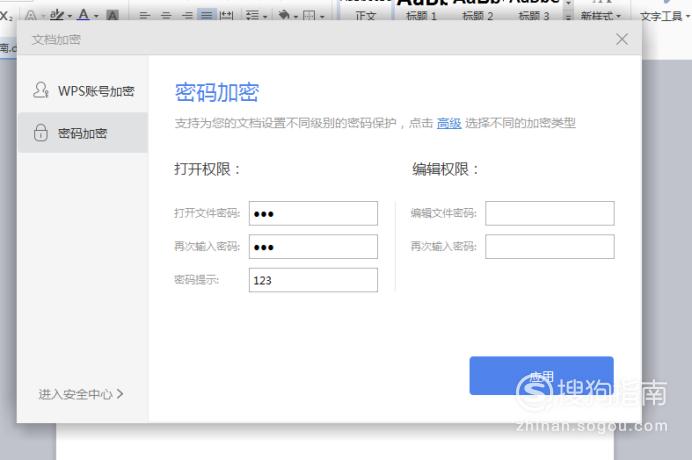Image resolution: width=692 pixels, height=460 pixels.
Task: Click the line spacing icon
Action: pyautogui.click(x=252, y=16)
